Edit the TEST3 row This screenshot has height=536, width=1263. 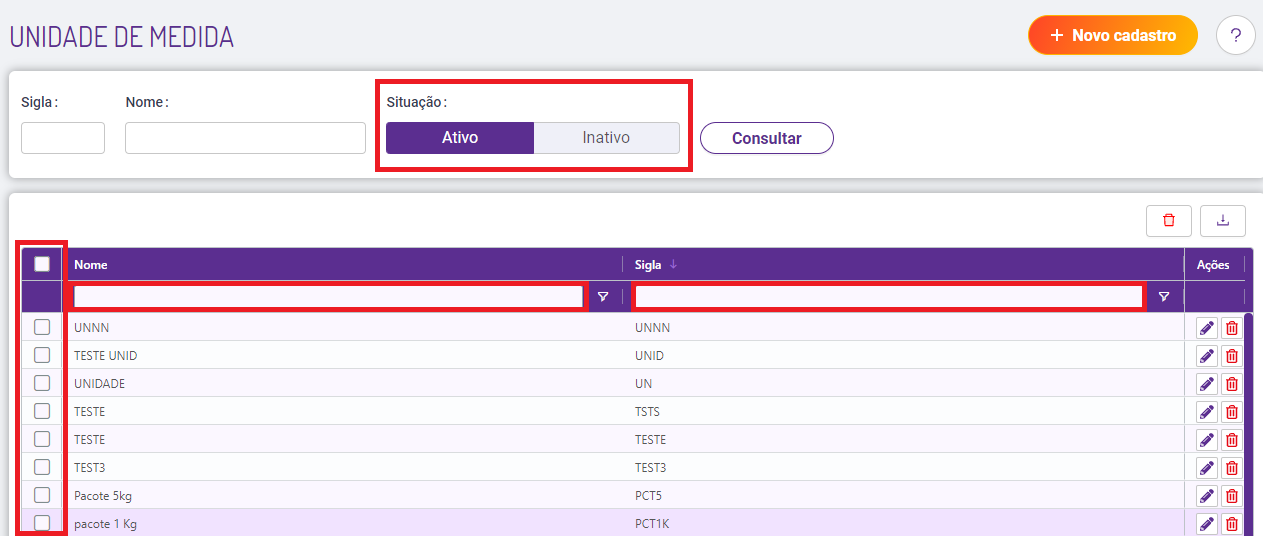[1207, 468]
